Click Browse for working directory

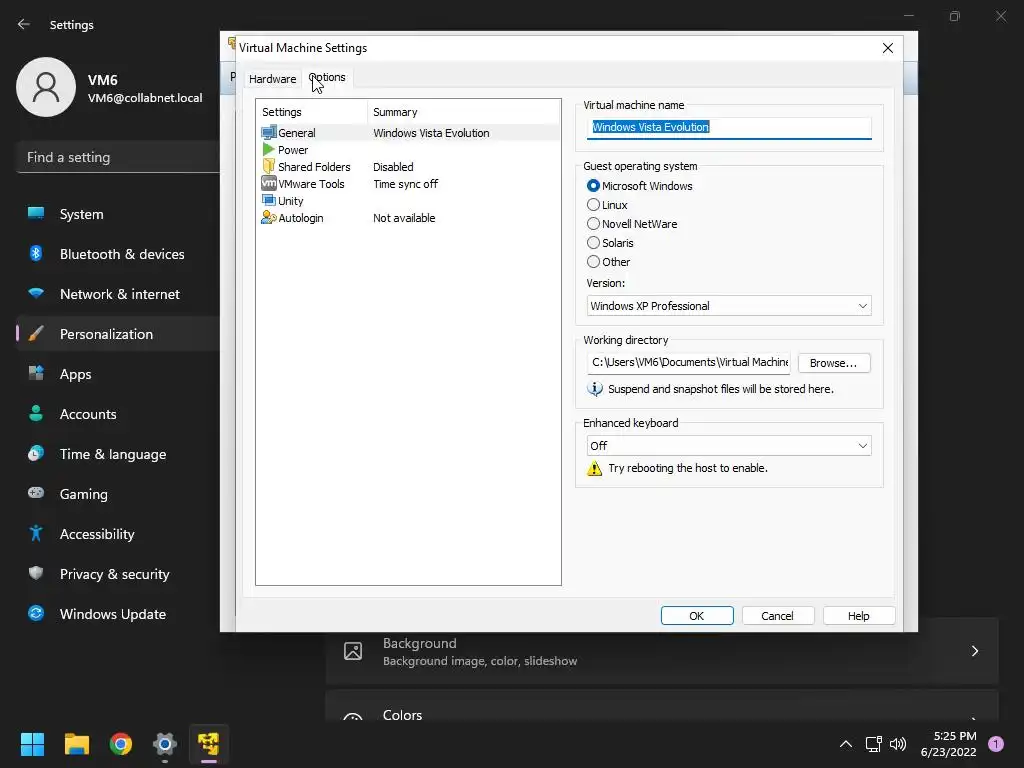coord(833,362)
